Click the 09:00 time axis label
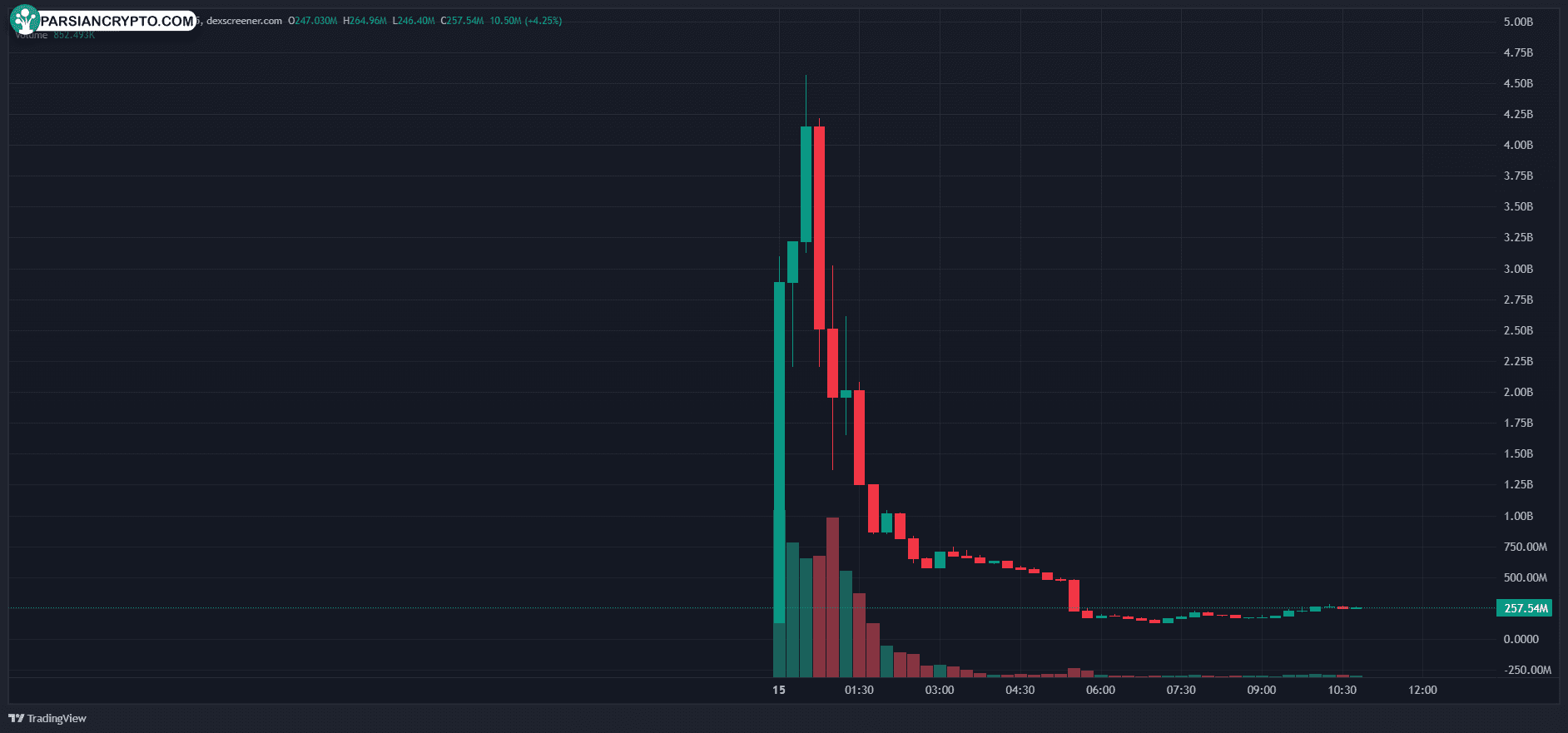Image resolution: width=1568 pixels, height=733 pixels. (1262, 690)
